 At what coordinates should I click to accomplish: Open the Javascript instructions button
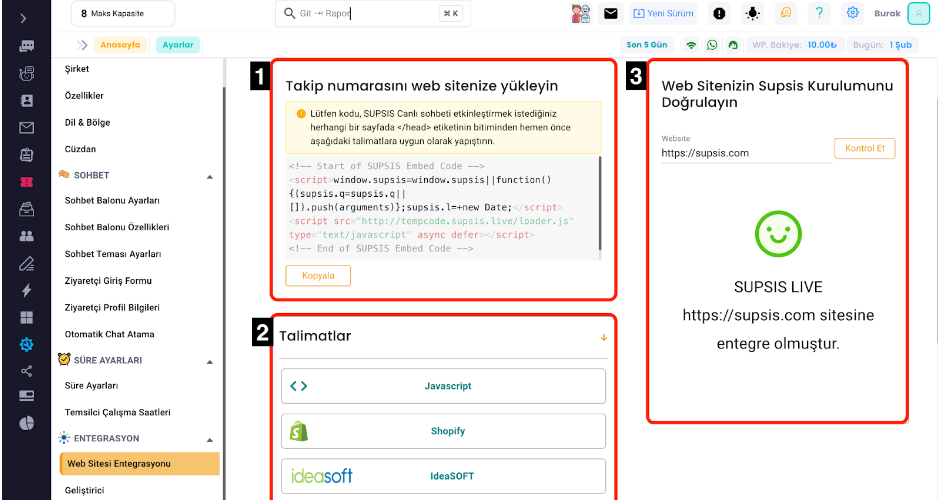click(443, 386)
